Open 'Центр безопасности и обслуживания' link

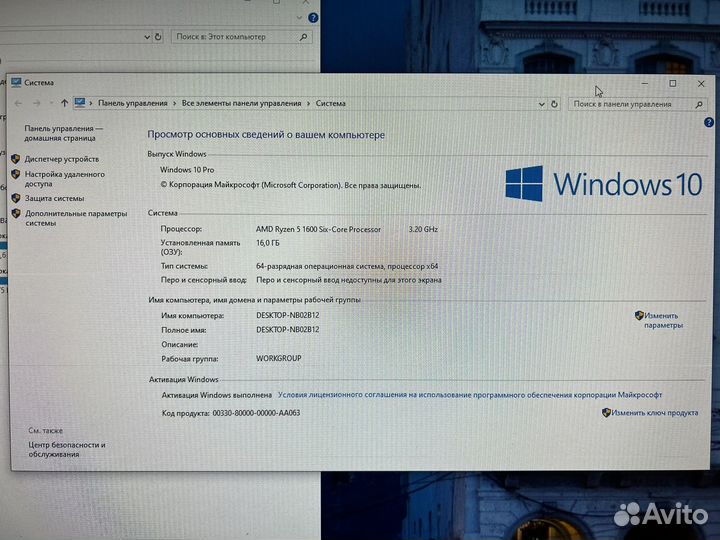[x=67, y=449]
